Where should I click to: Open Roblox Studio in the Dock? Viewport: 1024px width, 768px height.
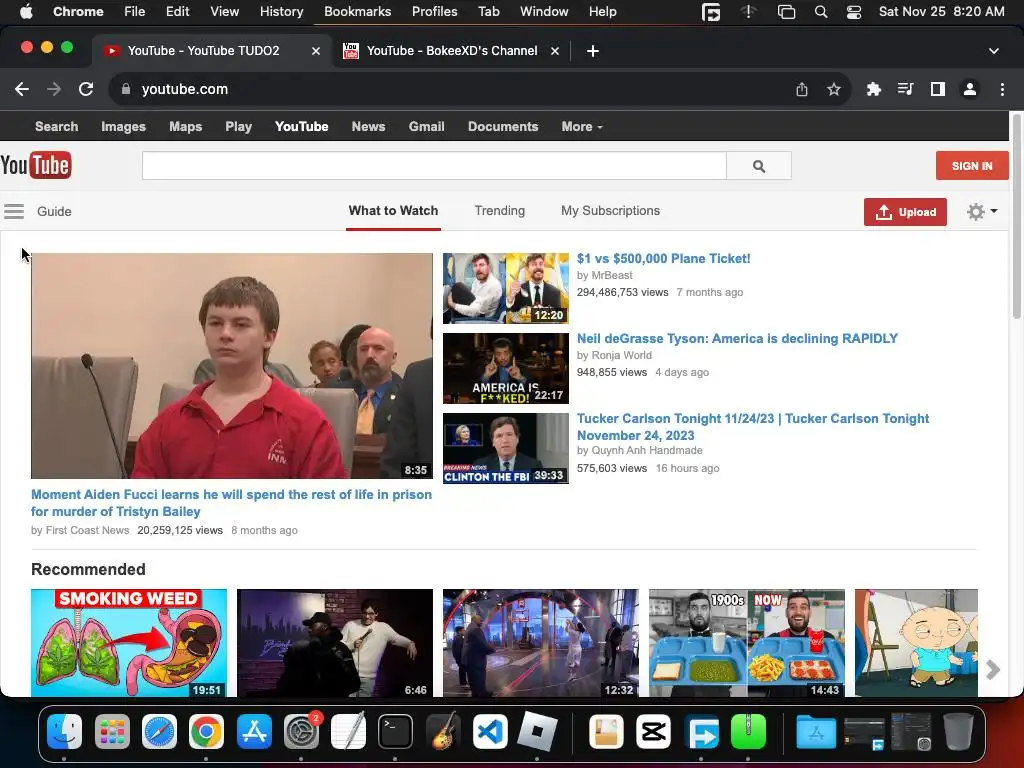pyautogui.click(x=537, y=731)
